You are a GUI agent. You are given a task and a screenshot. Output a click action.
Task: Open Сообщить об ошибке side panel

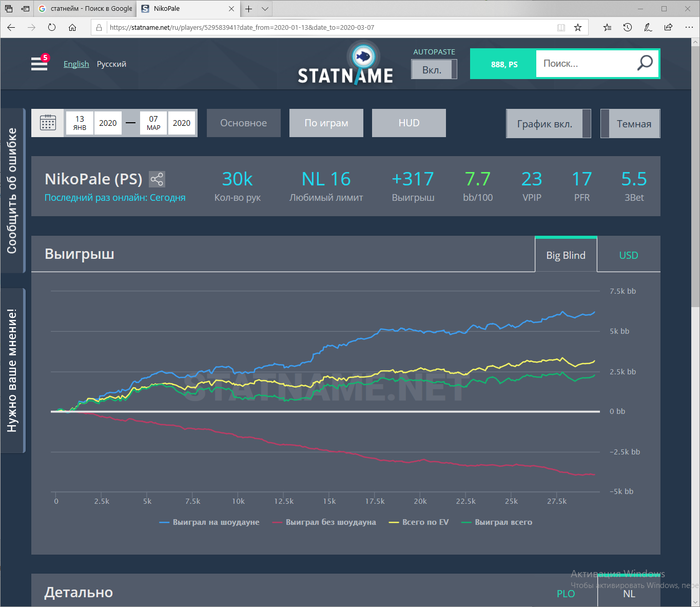pos(12,191)
